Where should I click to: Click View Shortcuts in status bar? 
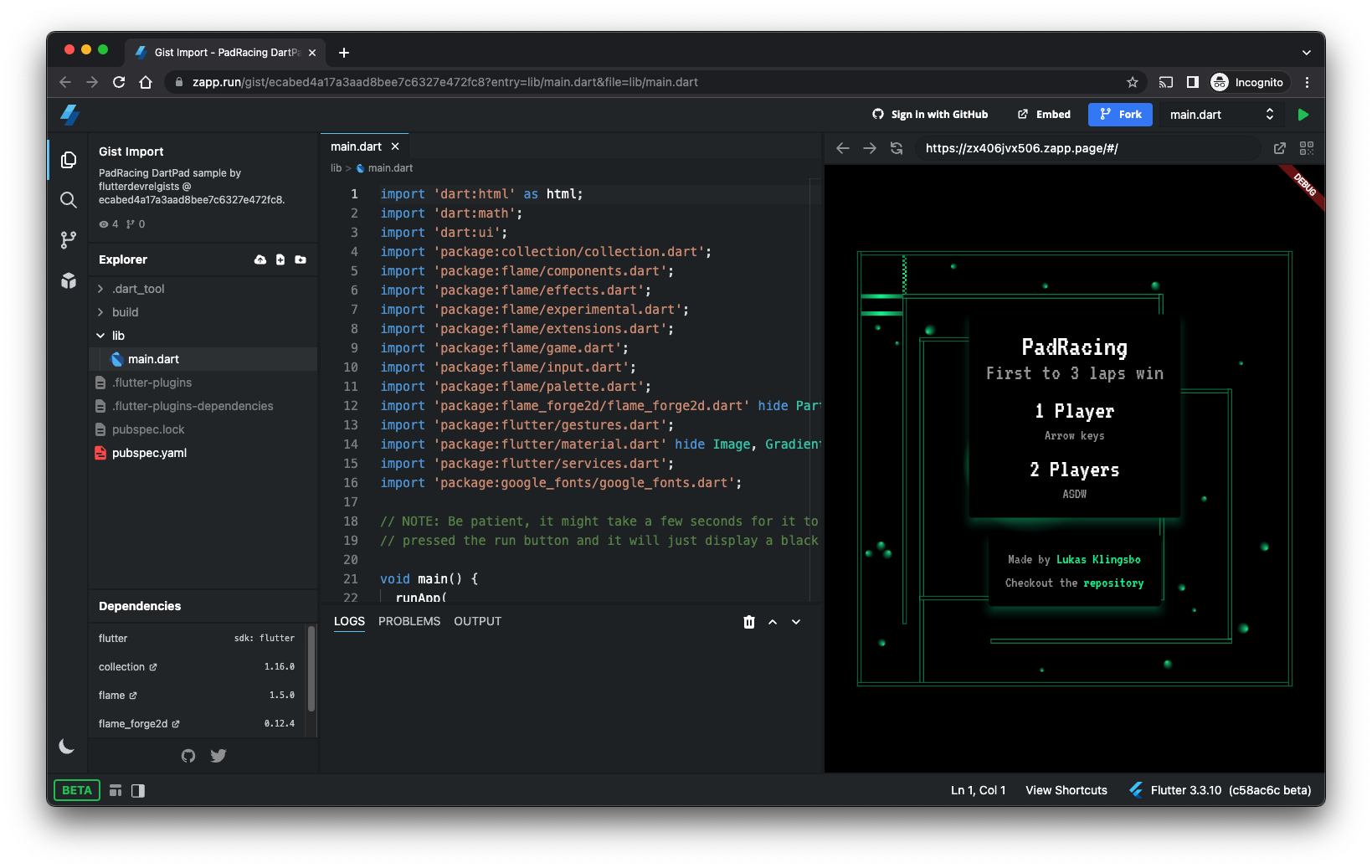[1066, 790]
